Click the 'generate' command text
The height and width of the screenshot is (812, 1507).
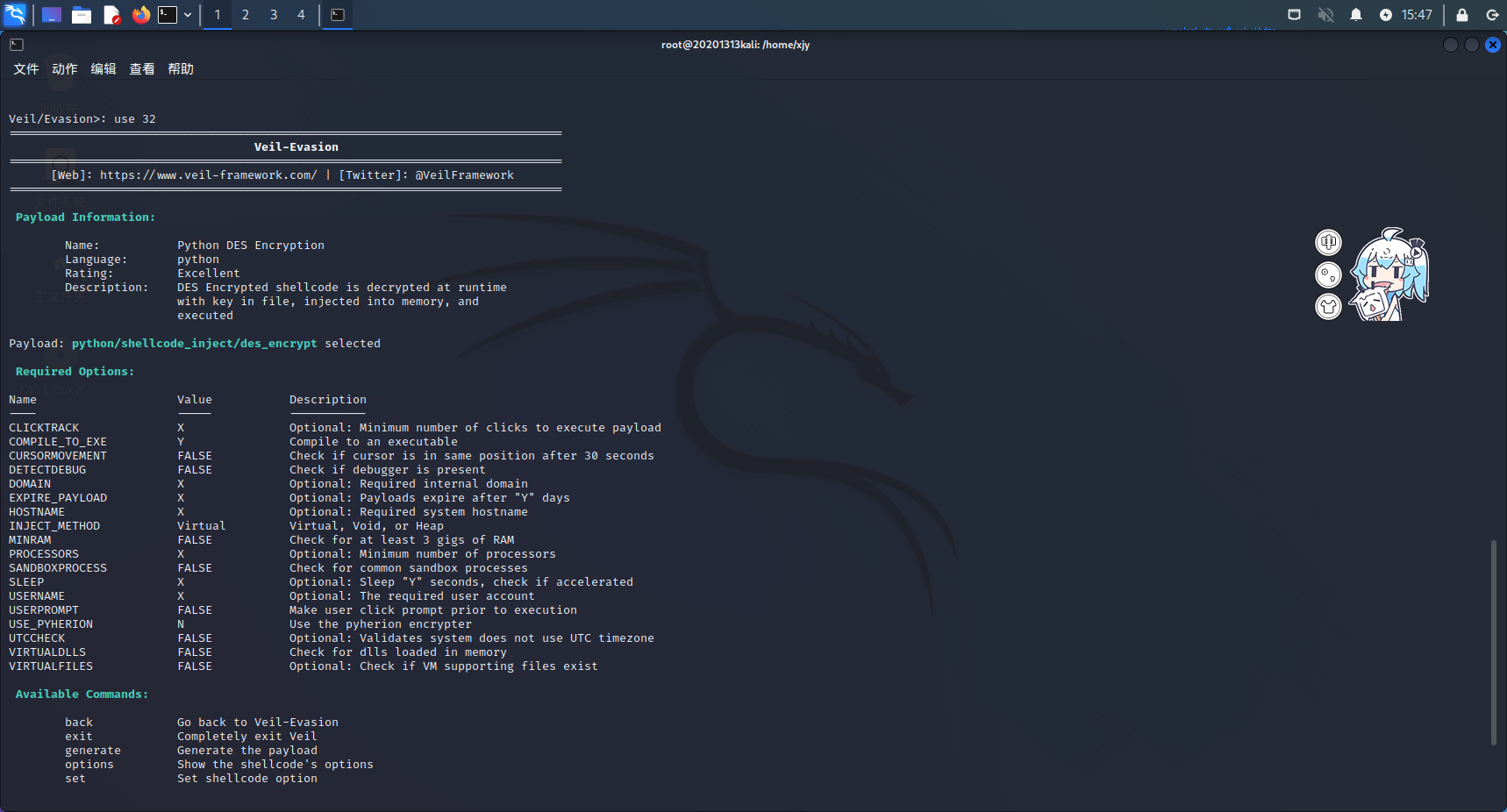pos(93,751)
